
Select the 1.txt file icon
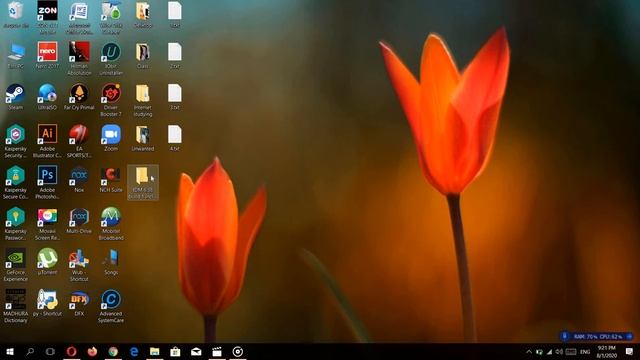click(175, 15)
